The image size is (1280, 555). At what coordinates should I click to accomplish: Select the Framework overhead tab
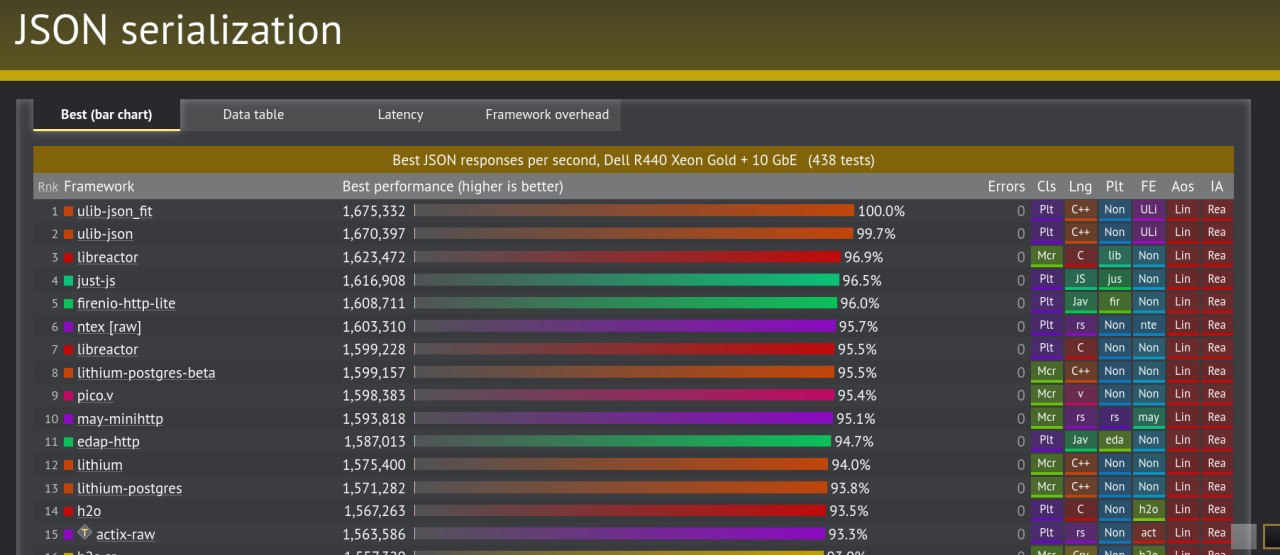[547, 115]
